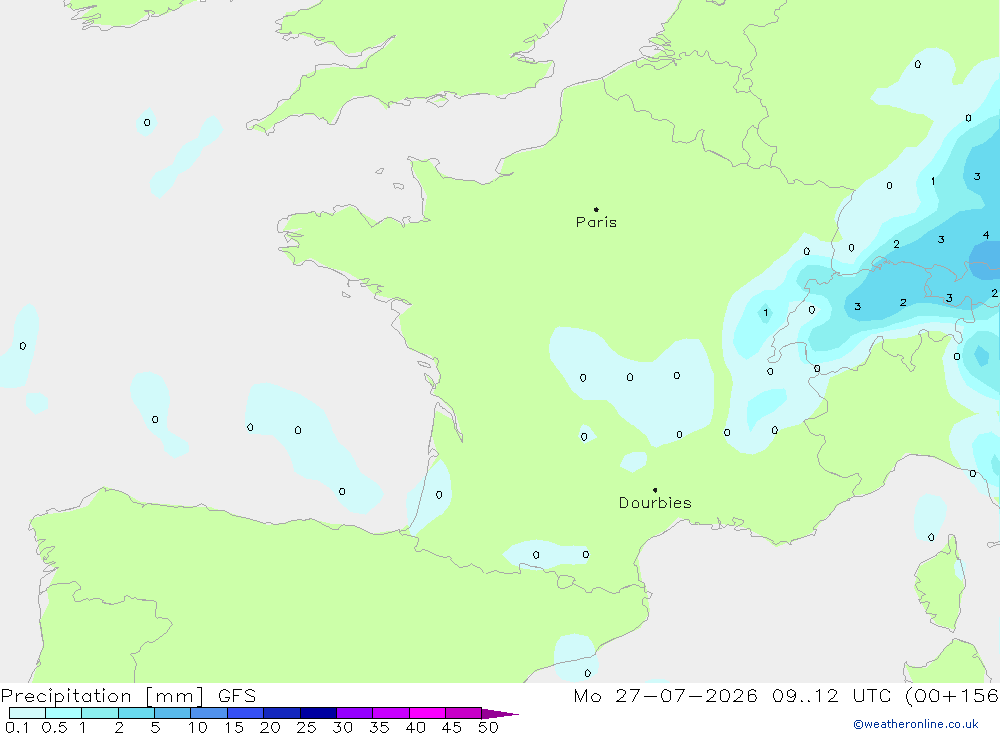Image resolution: width=1000 pixels, height=733 pixels.
Task: Pick the 20–25 mm dark blue legend swatch
Action: click(x=282, y=713)
